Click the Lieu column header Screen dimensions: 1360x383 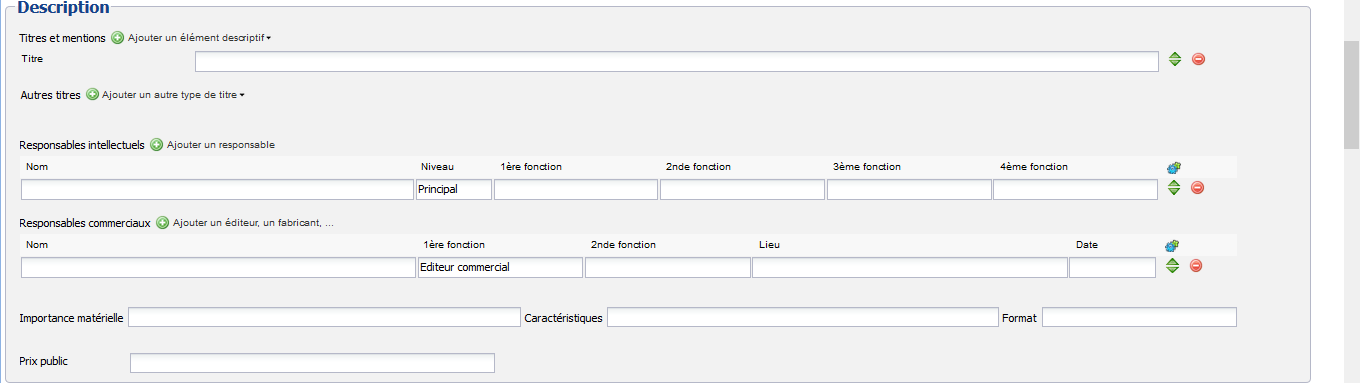tap(769, 245)
